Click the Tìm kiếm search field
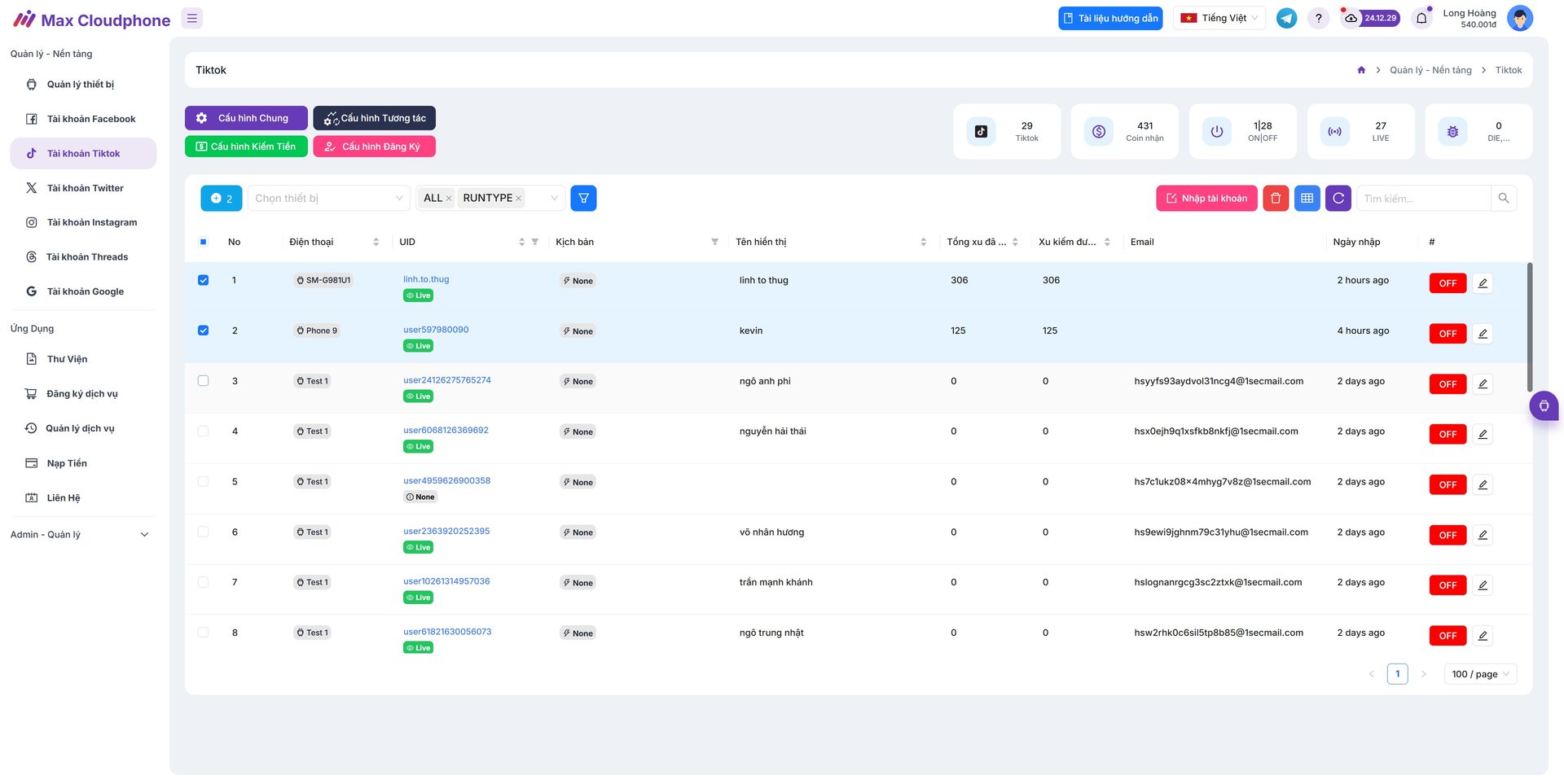Viewport: 1564px width, 784px height. pos(1422,198)
